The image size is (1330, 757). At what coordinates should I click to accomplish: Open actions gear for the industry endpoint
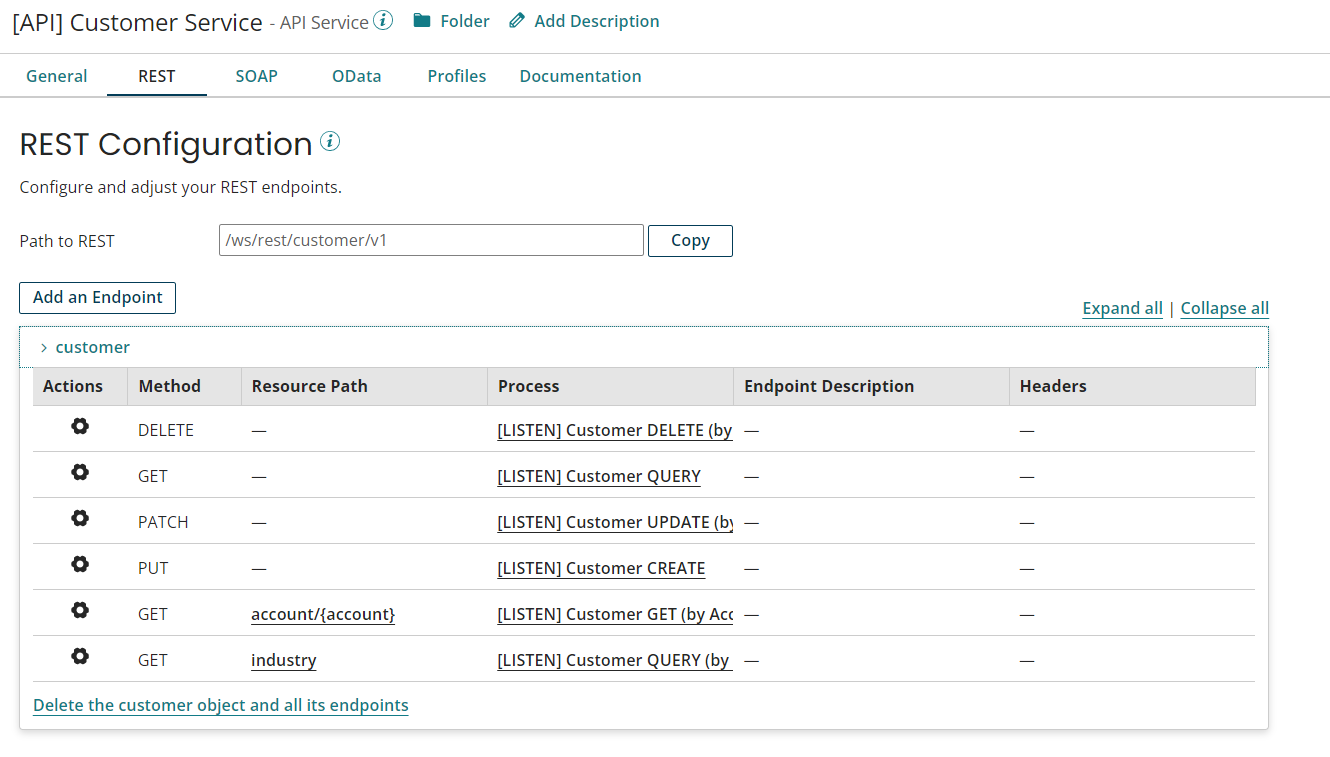pyautogui.click(x=79, y=656)
